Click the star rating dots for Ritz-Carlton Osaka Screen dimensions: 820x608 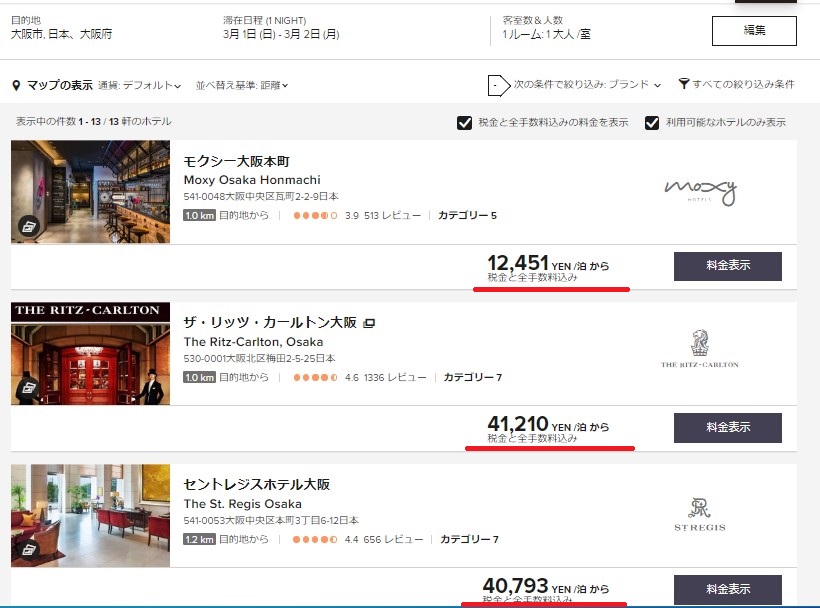(x=315, y=377)
